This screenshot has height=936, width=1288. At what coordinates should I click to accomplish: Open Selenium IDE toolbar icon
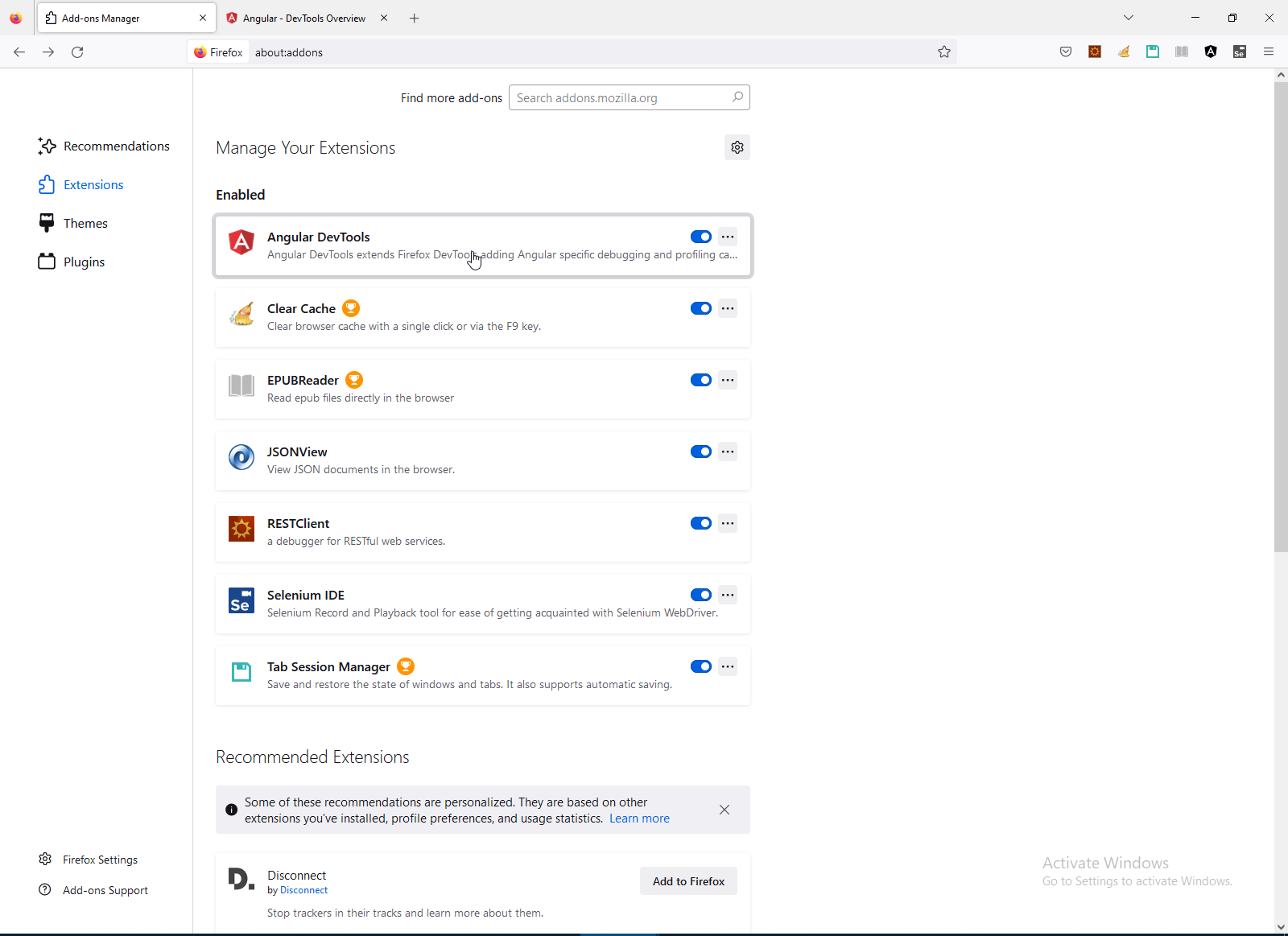pyautogui.click(x=1240, y=52)
